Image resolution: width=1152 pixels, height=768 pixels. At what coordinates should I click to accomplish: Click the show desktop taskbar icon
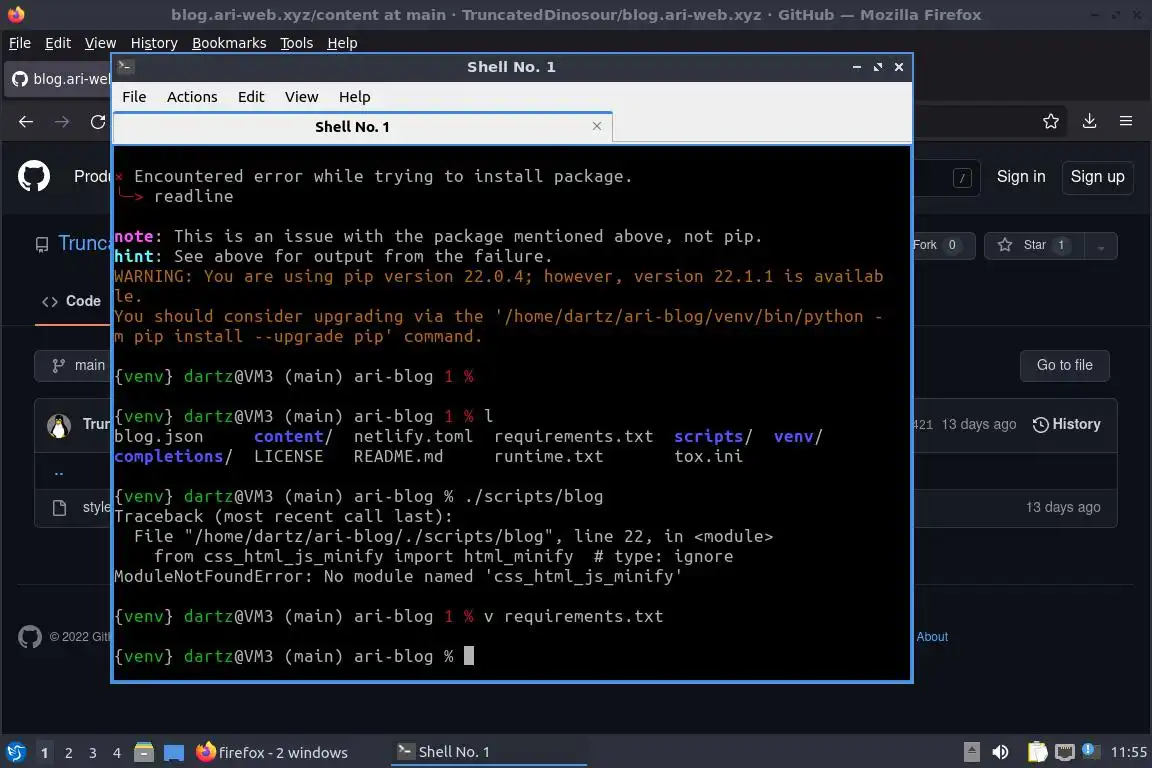[x=173, y=752]
